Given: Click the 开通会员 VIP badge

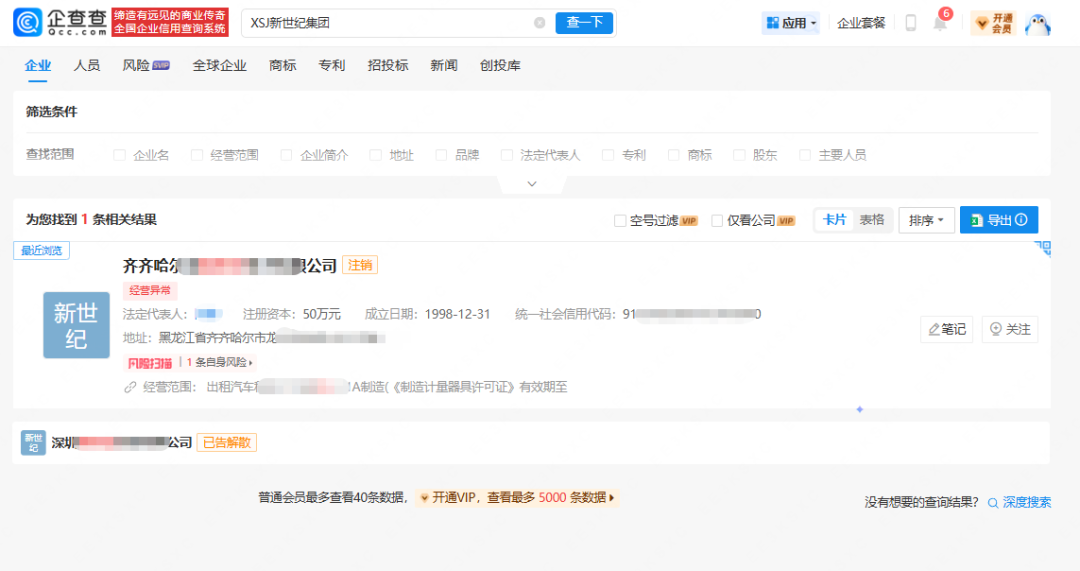Looking at the screenshot, I should [x=993, y=23].
